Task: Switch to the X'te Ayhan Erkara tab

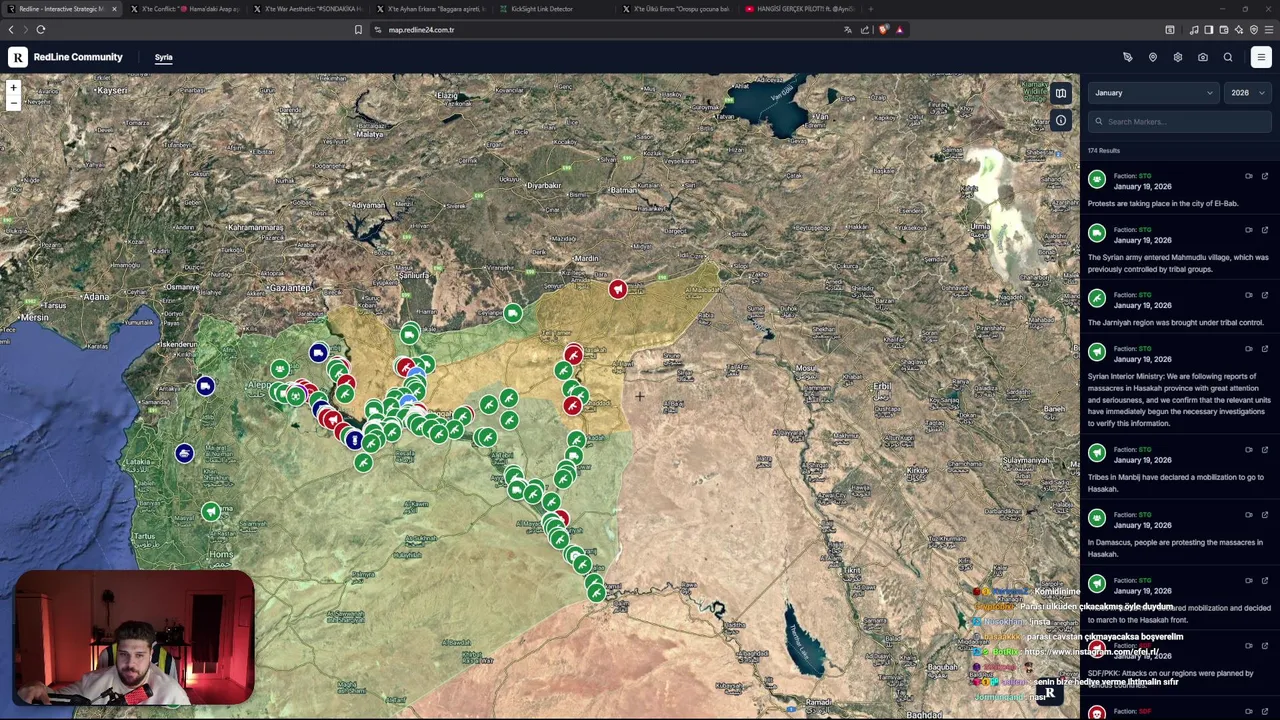Action: click(430, 9)
